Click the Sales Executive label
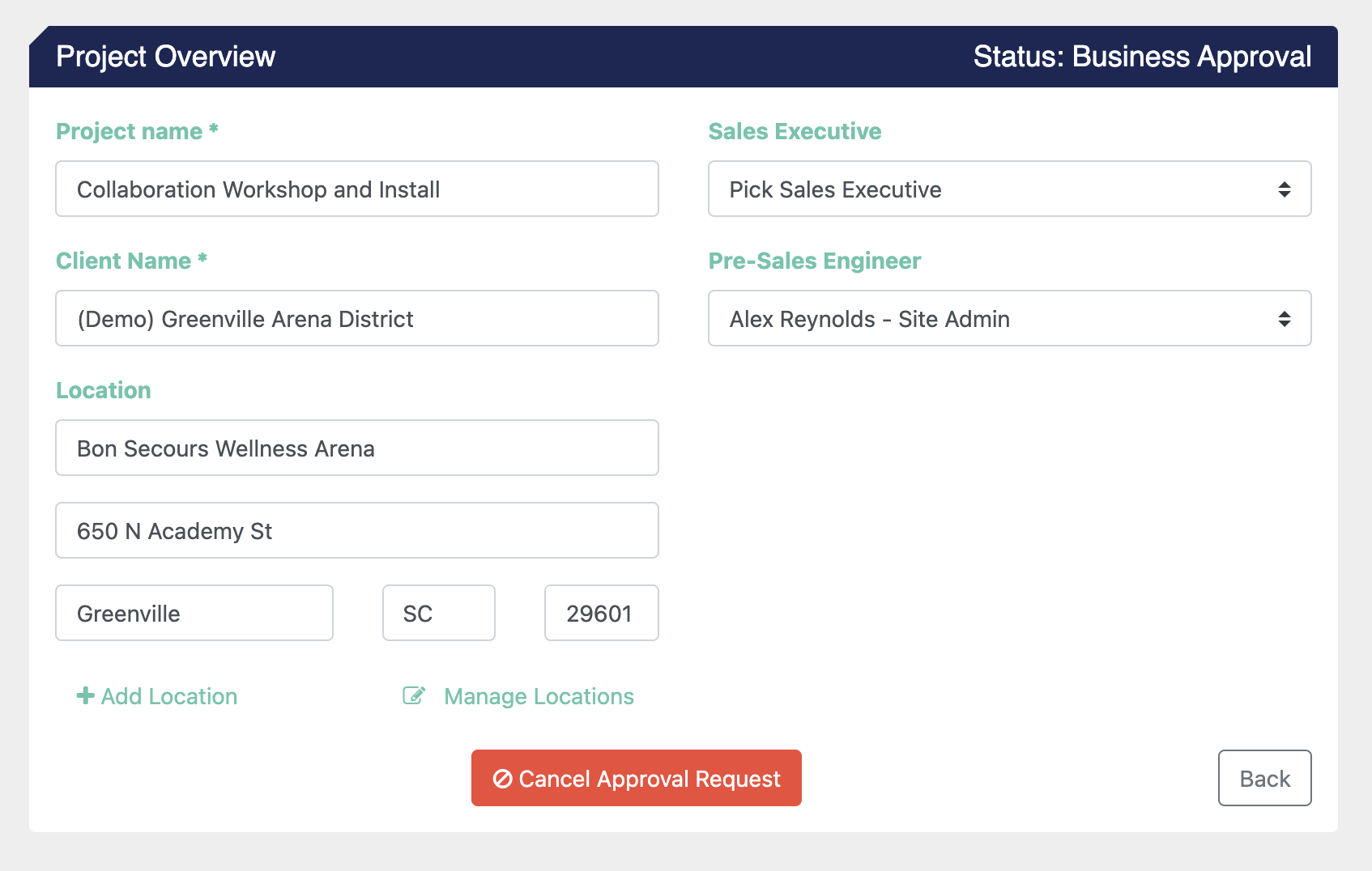This screenshot has height=871, width=1372. 795,131
